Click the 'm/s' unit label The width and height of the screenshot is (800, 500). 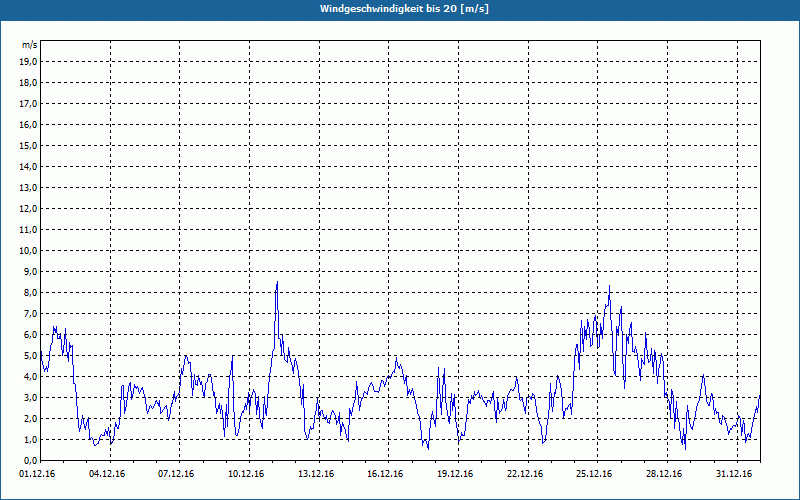[30, 45]
